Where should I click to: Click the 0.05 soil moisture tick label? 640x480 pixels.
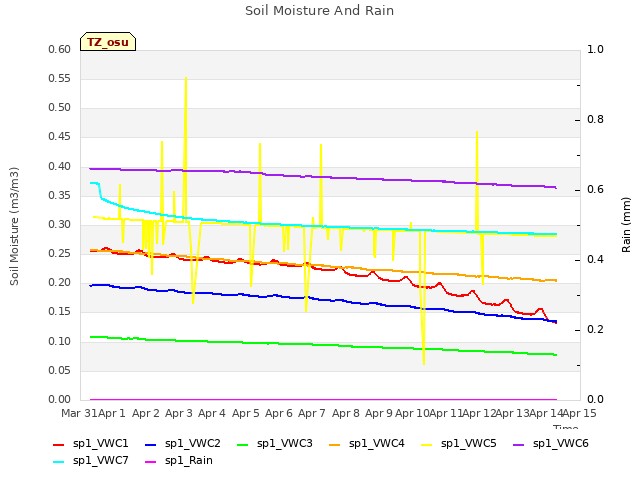click(x=60, y=371)
